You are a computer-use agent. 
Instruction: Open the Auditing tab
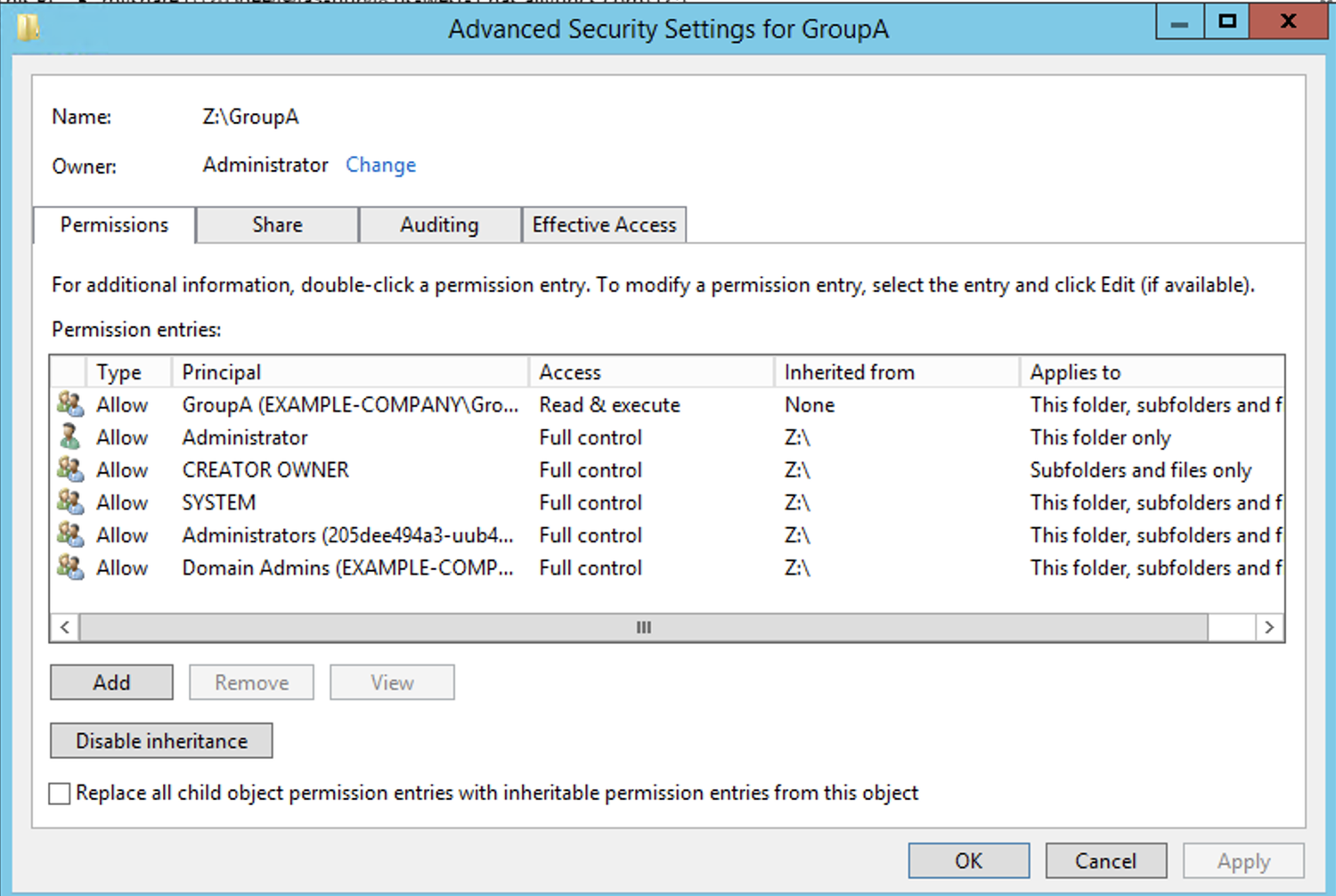439,225
